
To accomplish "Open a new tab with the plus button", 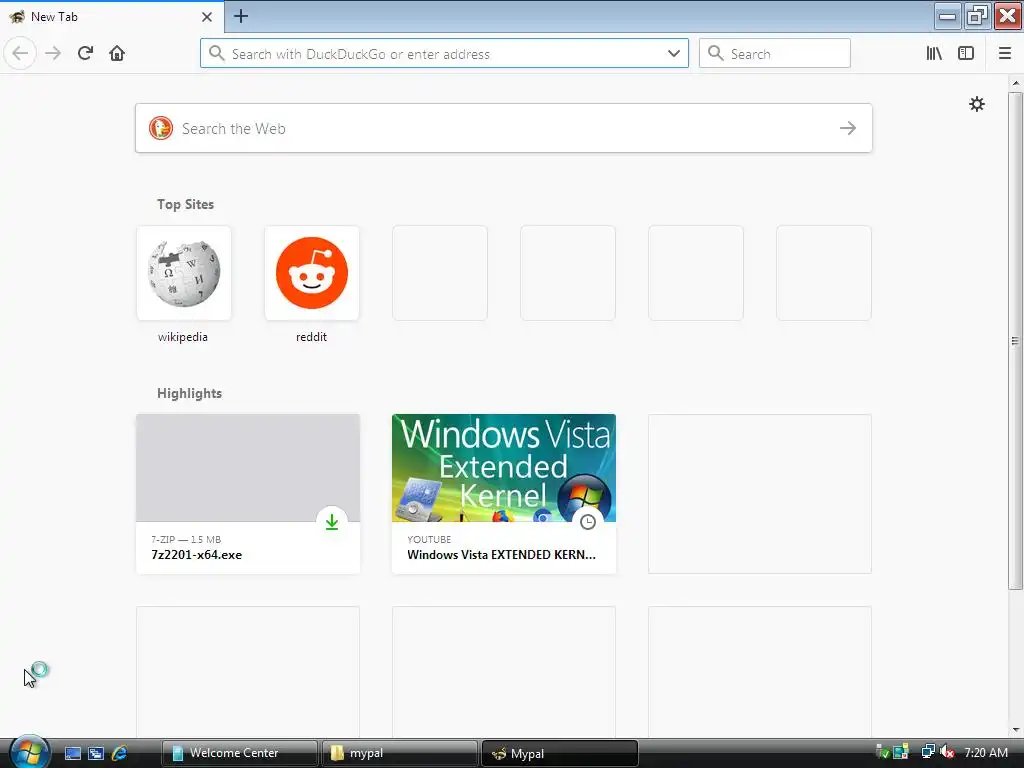I will [x=240, y=16].
